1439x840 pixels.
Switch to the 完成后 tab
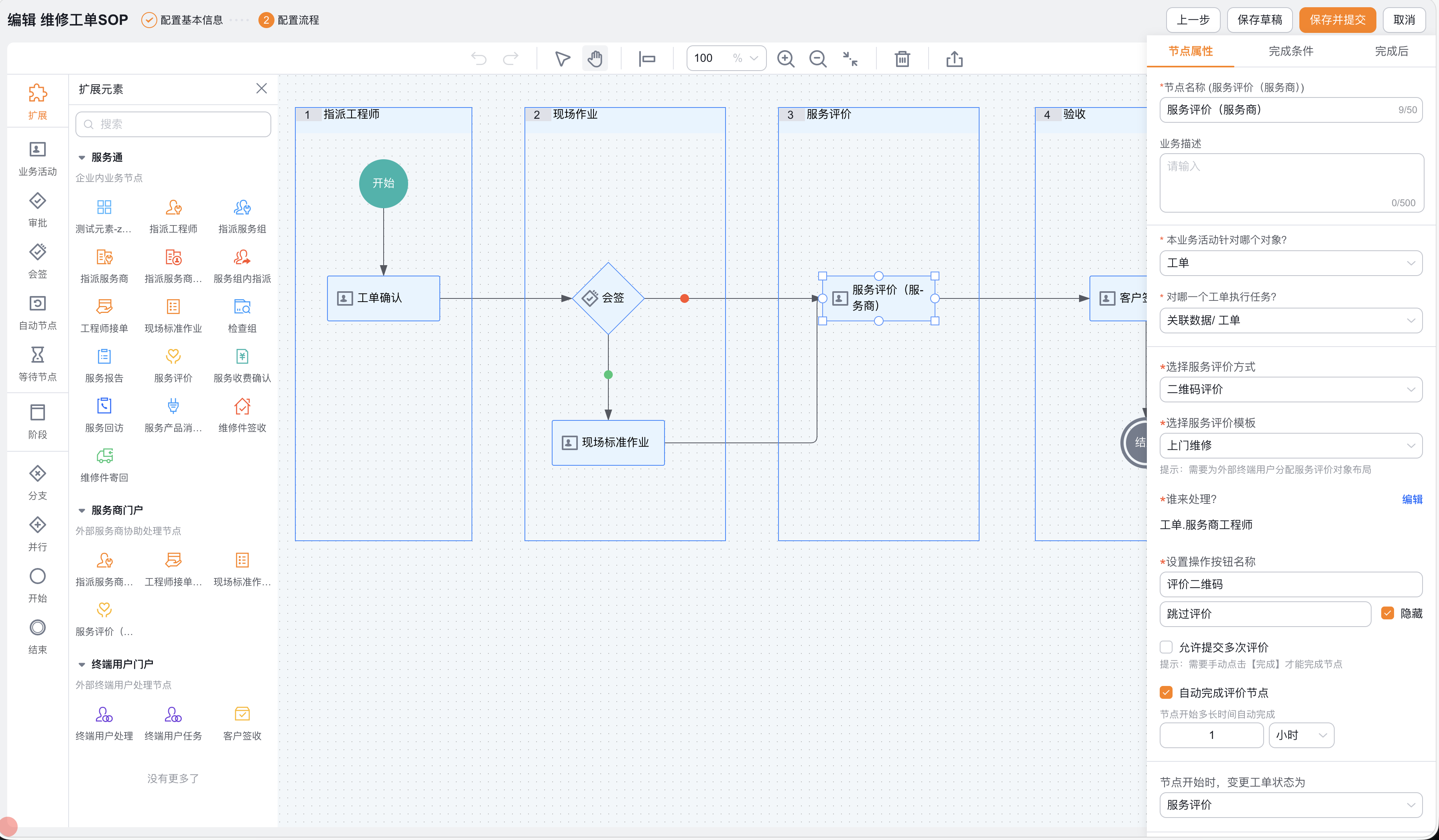1391,51
